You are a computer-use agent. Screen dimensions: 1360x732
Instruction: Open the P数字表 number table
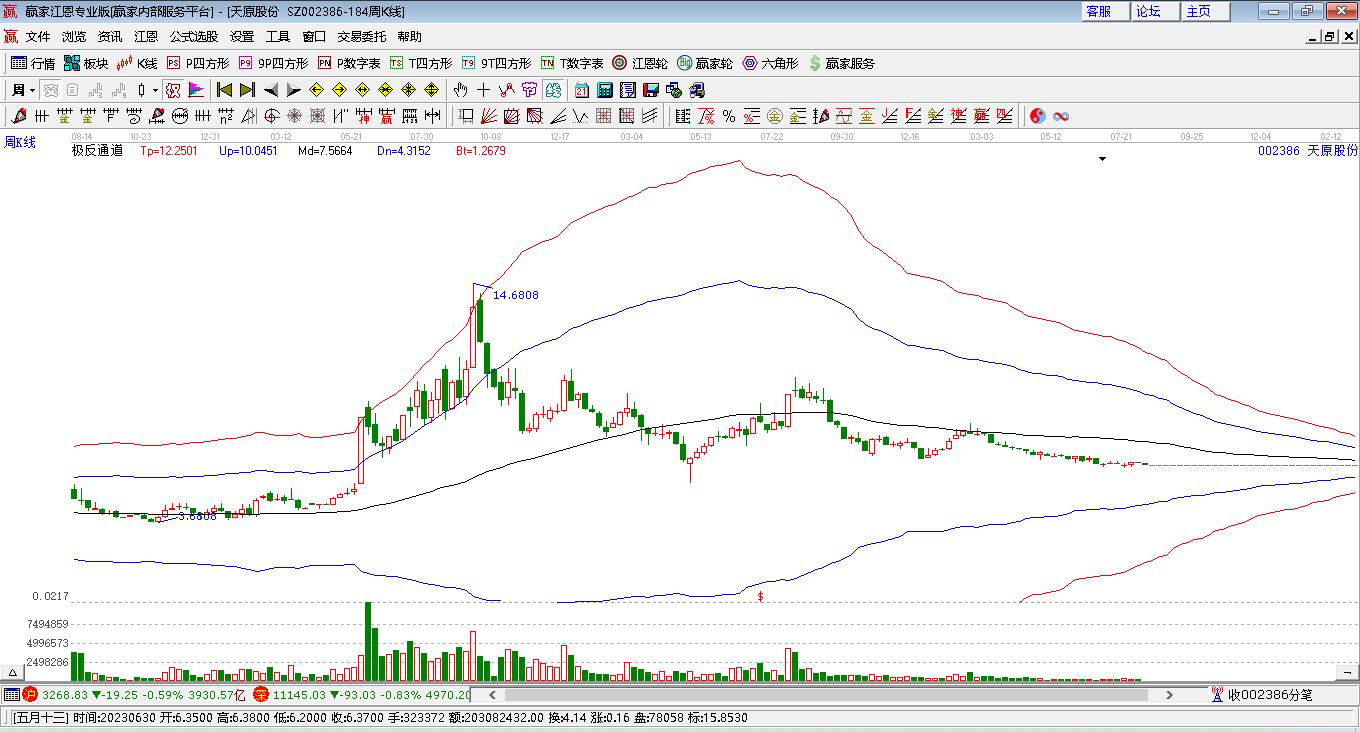(x=349, y=63)
